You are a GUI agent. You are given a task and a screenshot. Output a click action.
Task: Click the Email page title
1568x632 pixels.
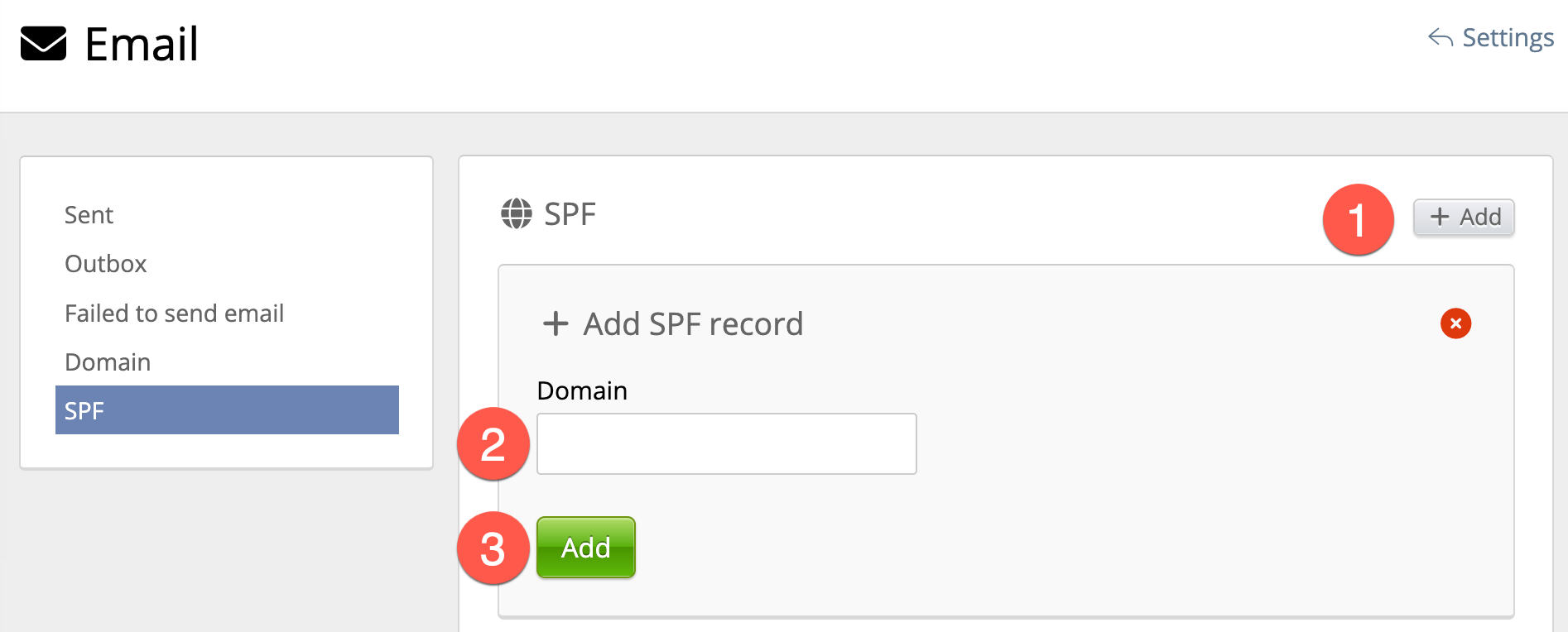(142, 44)
